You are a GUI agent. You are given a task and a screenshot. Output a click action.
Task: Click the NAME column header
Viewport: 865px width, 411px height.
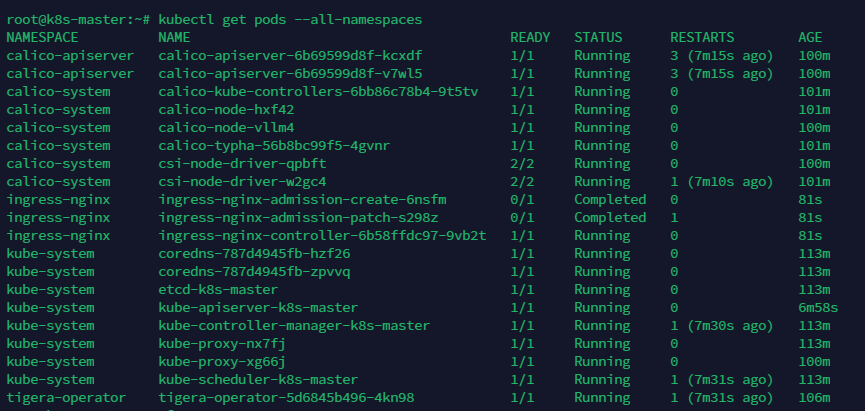pyautogui.click(x=174, y=38)
